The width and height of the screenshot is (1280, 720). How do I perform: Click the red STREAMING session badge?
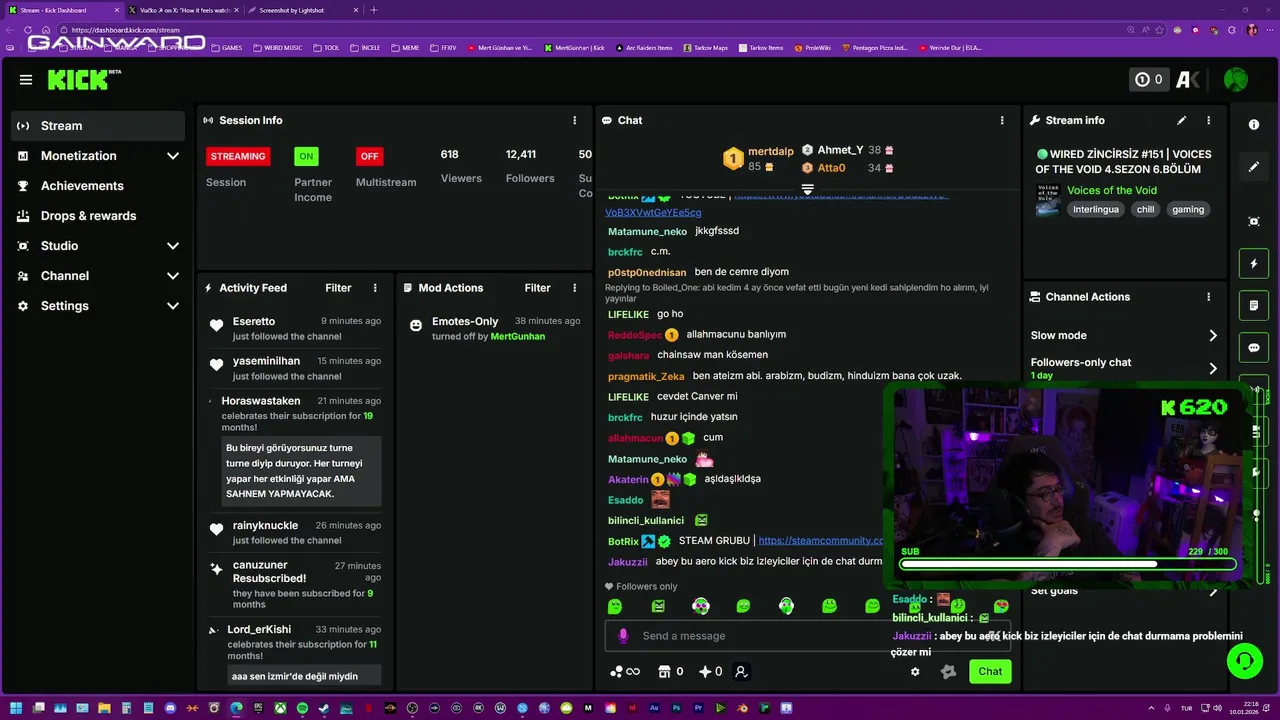pyautogui.click(x=238, y=156)
